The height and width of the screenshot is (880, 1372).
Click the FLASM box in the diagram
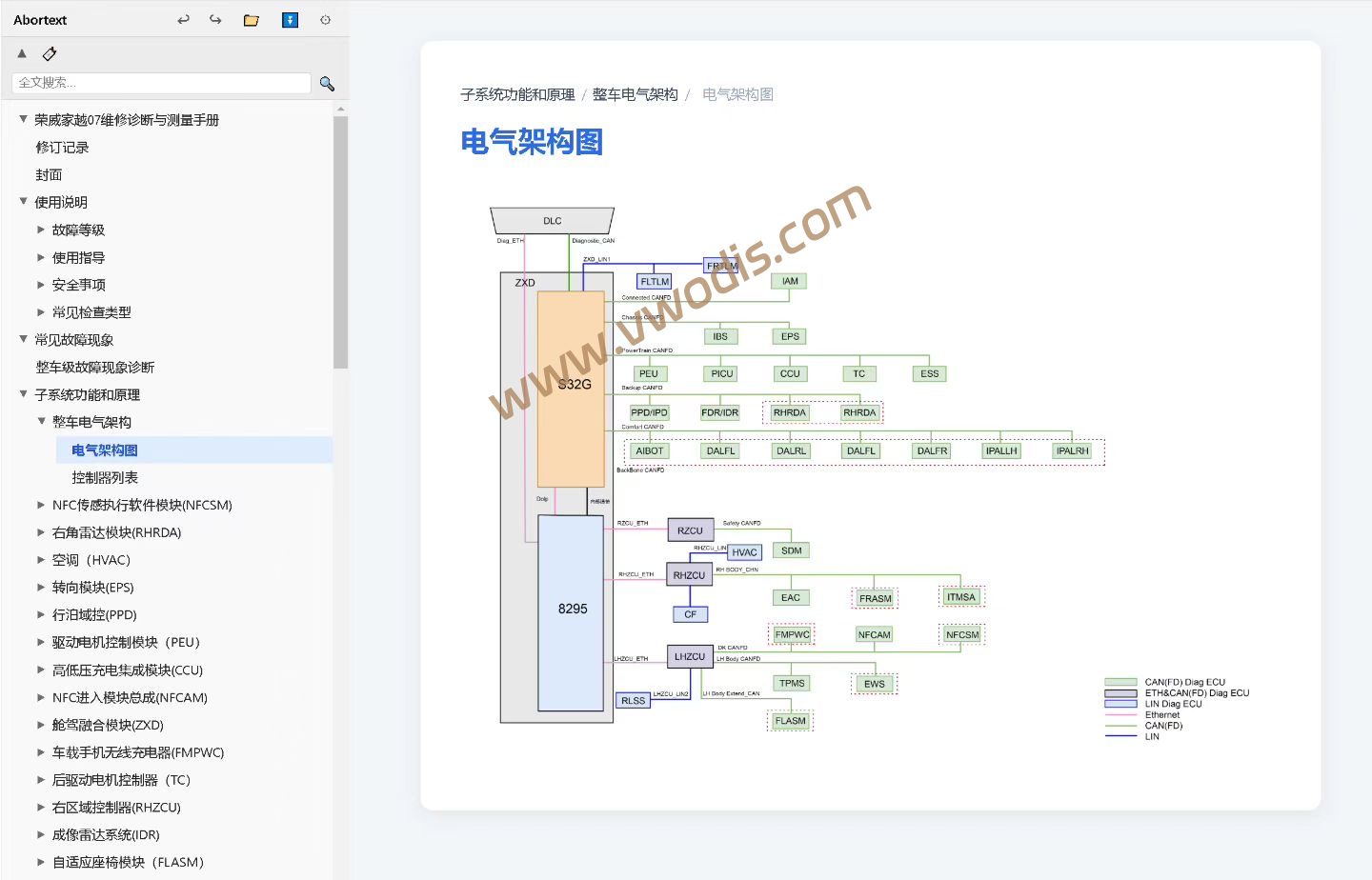791,721
